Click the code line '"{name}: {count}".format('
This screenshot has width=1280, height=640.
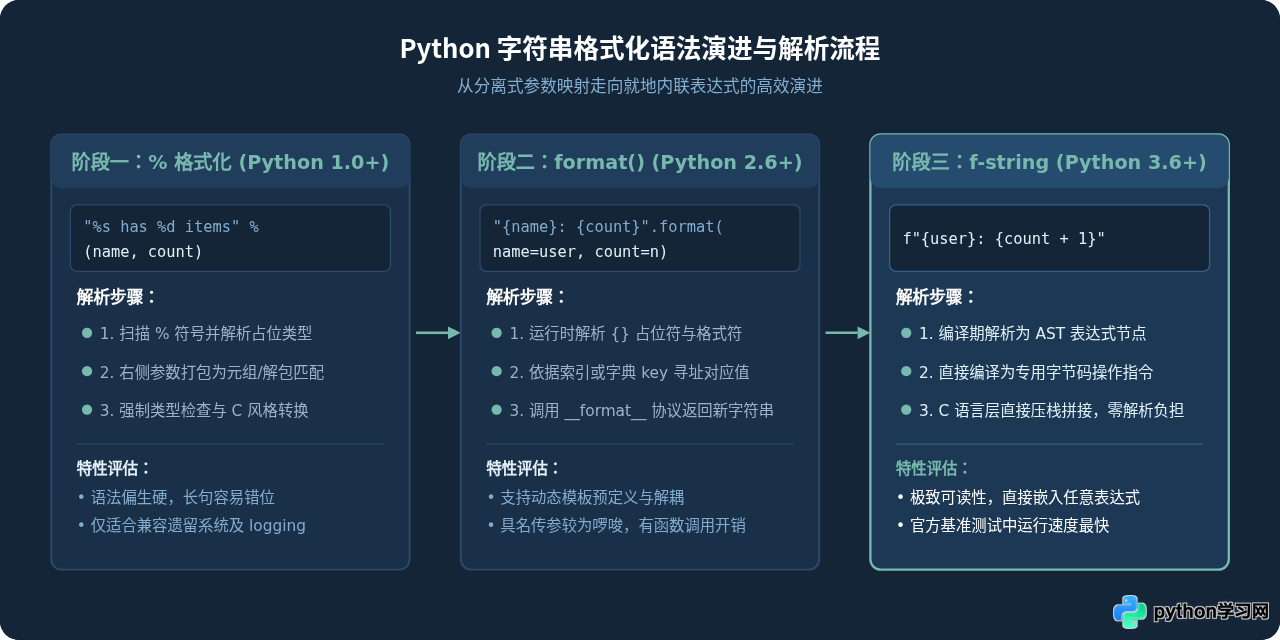click(x=608, y=227)
